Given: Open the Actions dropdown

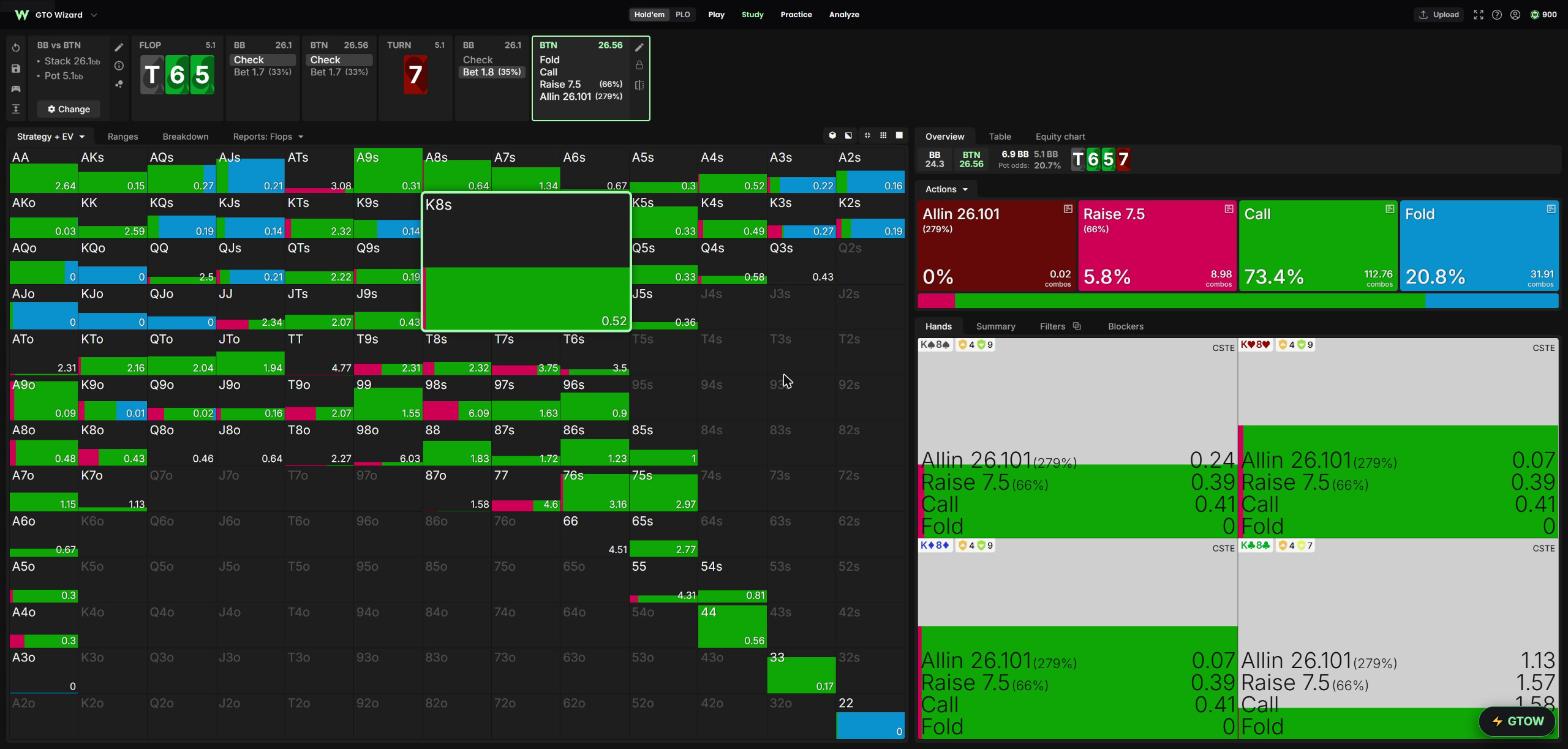Looking at the screenshot, I should coord(946,189).
